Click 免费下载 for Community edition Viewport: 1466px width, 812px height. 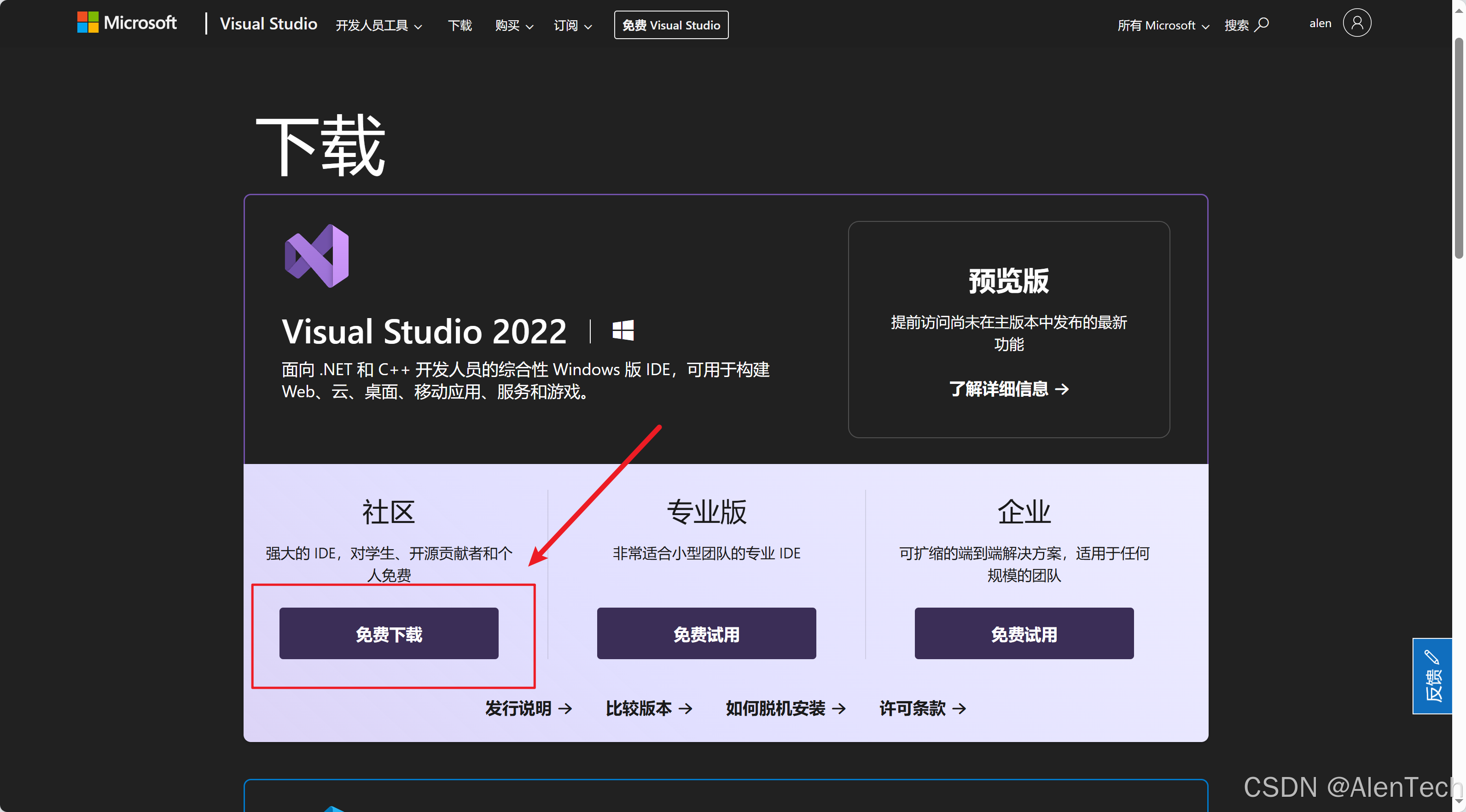pyautogui.click(x=389, y=633)
